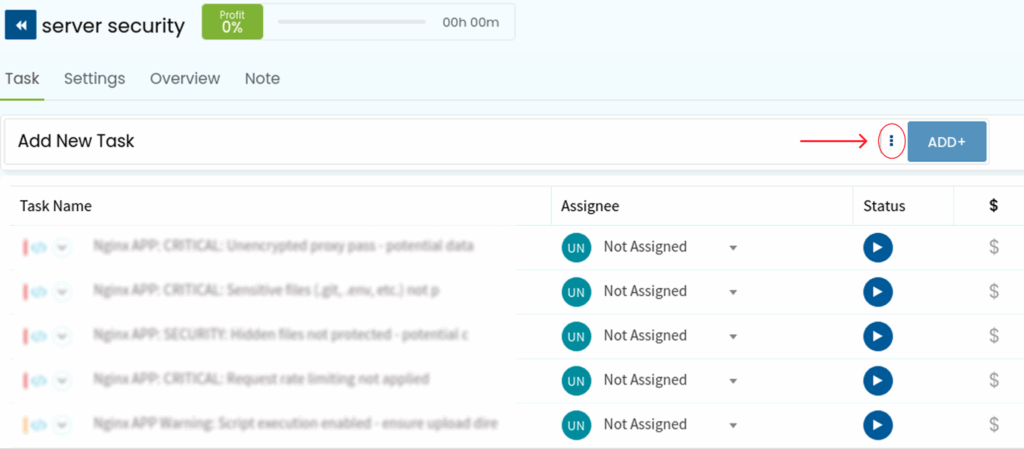
Task: Open assignee dropdown for Script execution task
Action: pos(733,425)
